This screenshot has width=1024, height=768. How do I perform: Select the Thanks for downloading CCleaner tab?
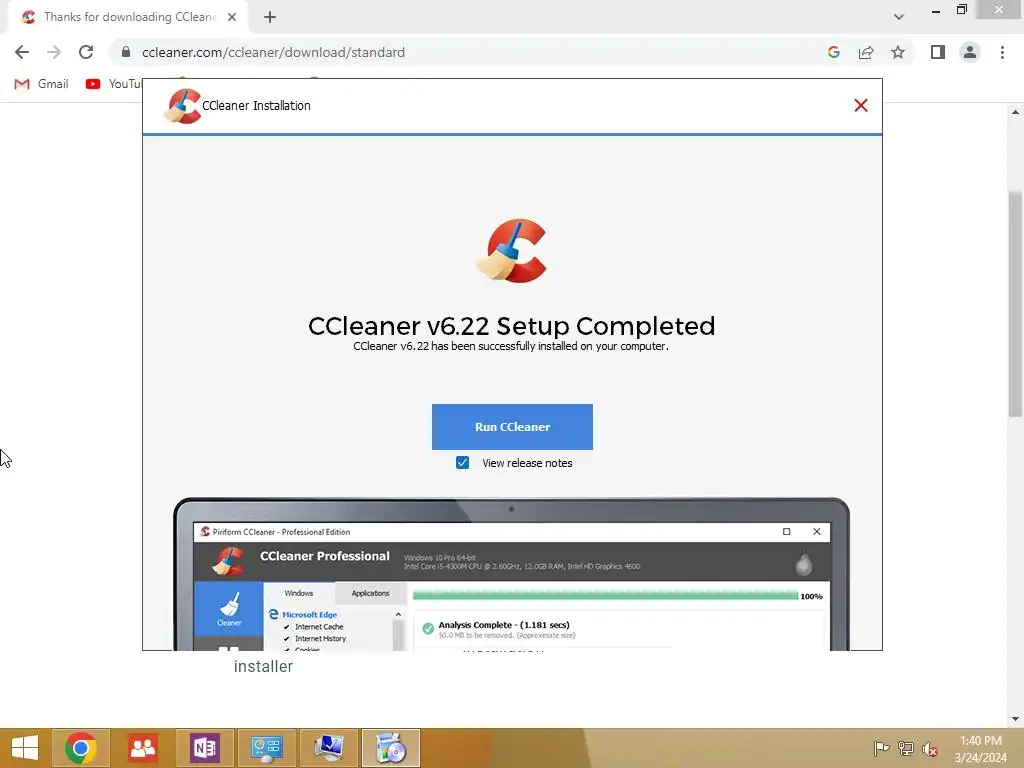[129, 17]
